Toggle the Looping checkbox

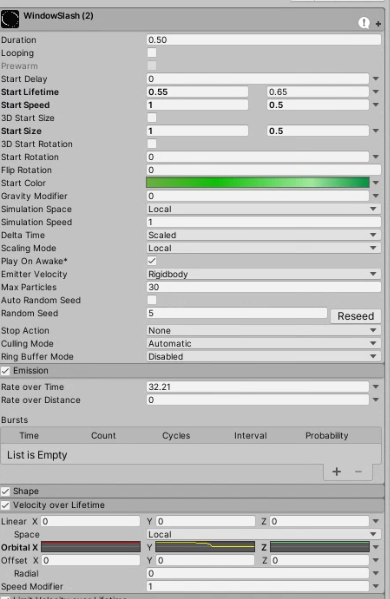point(152,53)
